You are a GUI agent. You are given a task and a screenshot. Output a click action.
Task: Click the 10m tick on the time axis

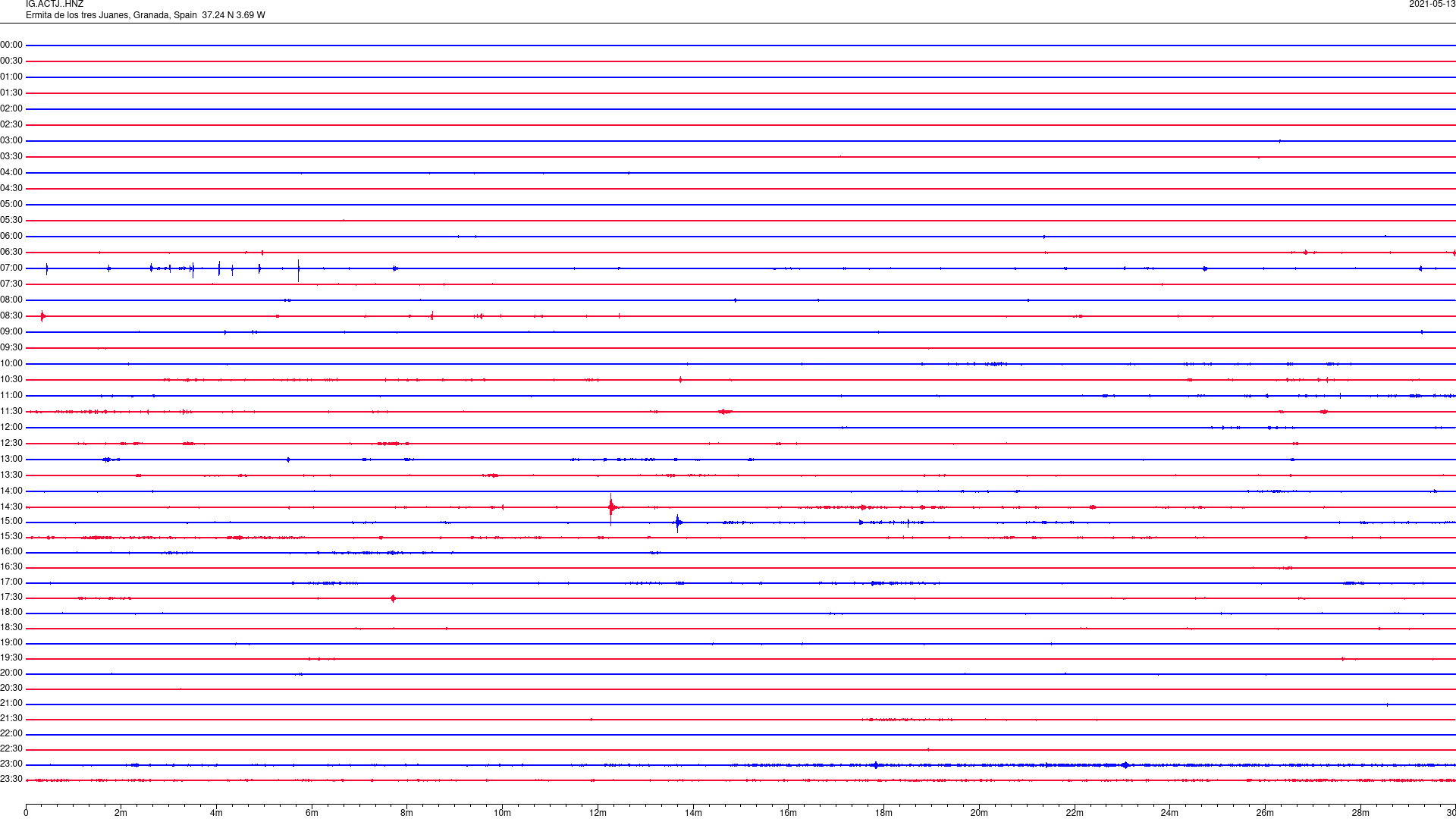click(502, 813)
